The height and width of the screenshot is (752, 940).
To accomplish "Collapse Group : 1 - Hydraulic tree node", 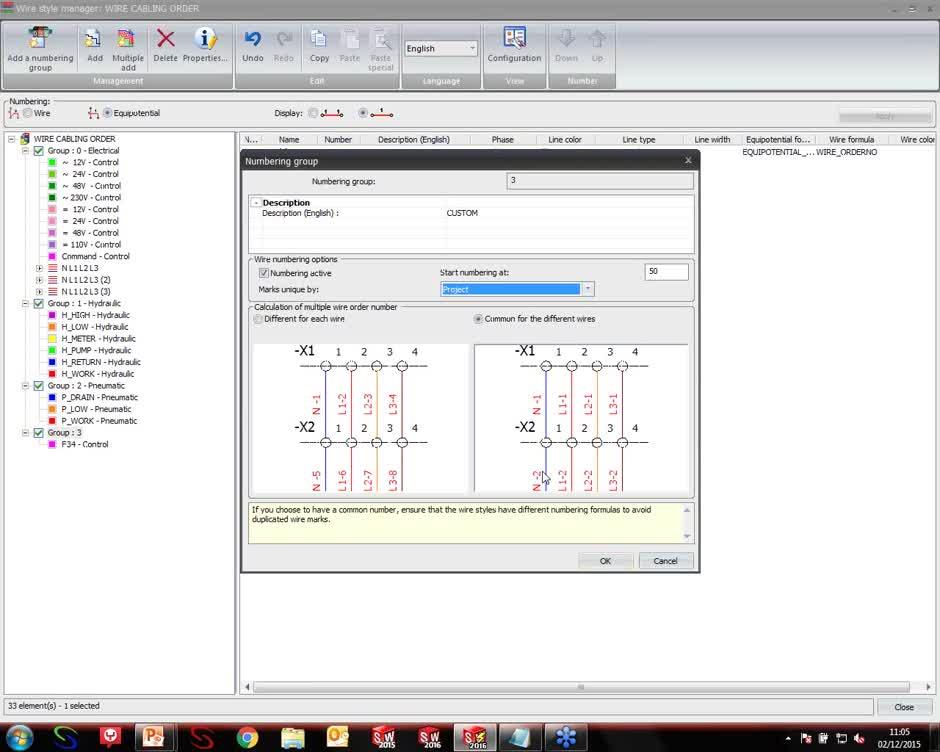I will pyautogui.click(x=25, y=303).
